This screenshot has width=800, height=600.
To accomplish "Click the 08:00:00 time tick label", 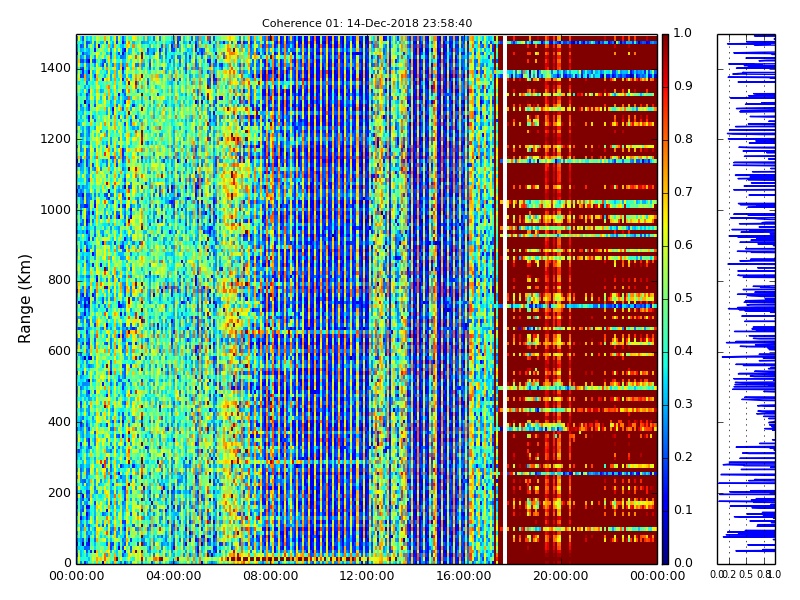I will 270,576.
